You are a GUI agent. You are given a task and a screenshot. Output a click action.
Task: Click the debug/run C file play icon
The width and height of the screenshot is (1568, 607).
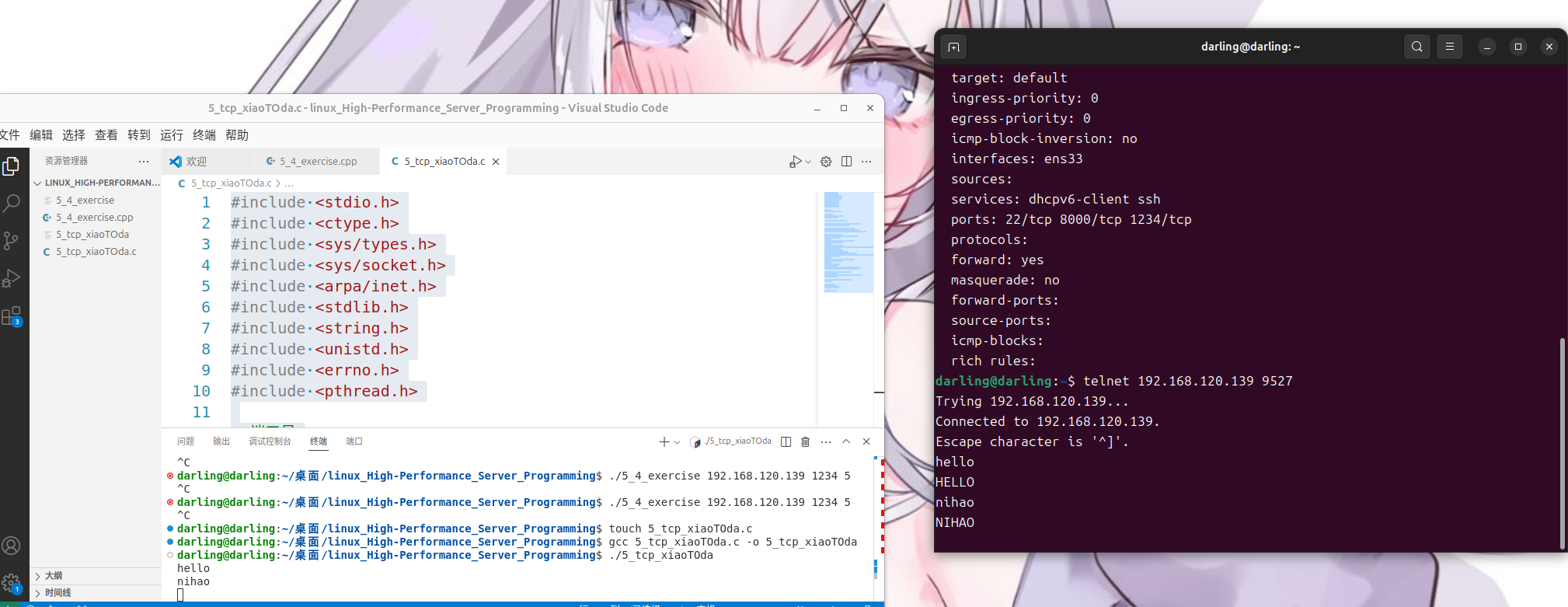click(795, 162)
